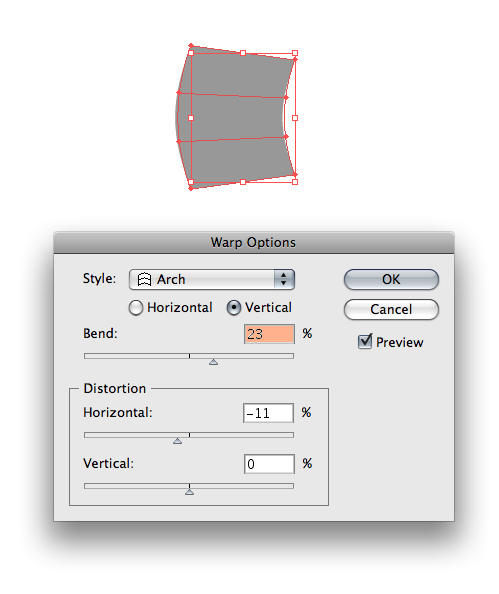The width and height of the screenshot is (499, 594).
Task: Click the Arch style icon in dropdown
Action: pyautogui.click(x=144, y=280)
